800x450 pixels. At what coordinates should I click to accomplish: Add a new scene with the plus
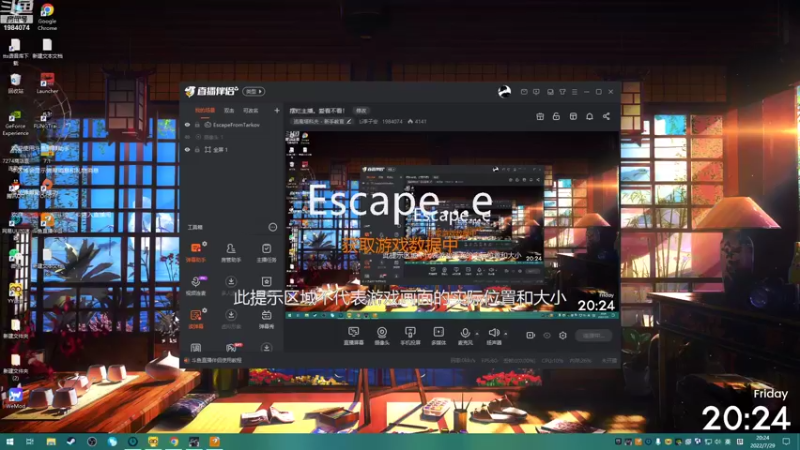277,110
